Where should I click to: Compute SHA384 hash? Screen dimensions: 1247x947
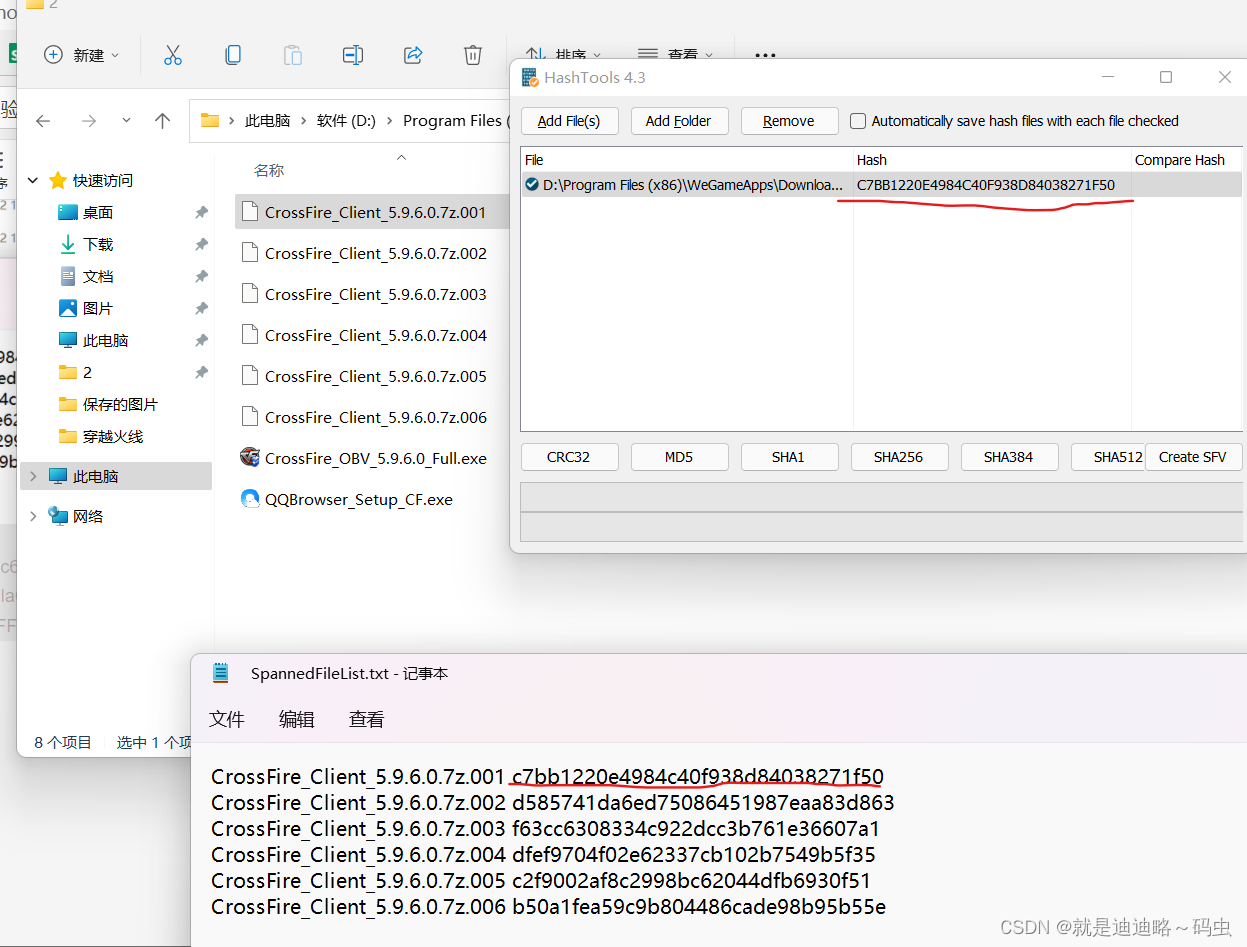pos(1008,457)
